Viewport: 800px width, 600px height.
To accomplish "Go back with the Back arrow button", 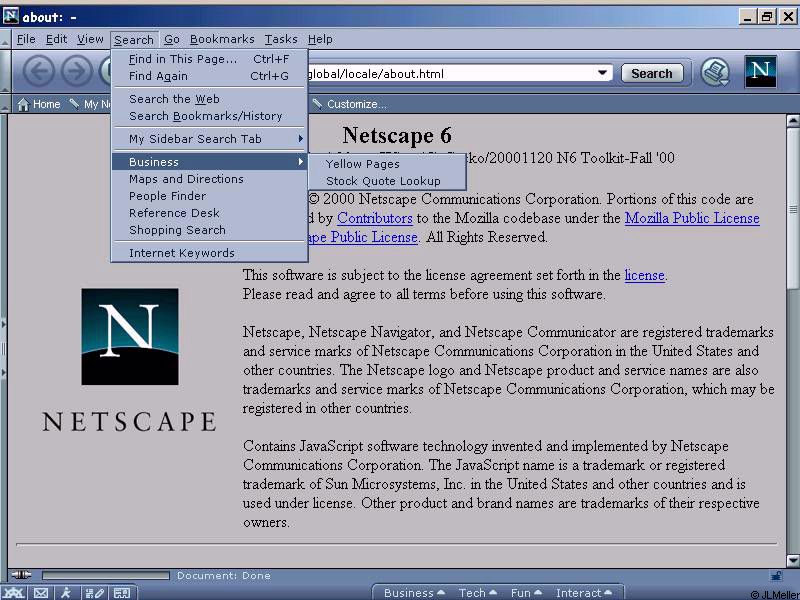I will pos(38,71).
